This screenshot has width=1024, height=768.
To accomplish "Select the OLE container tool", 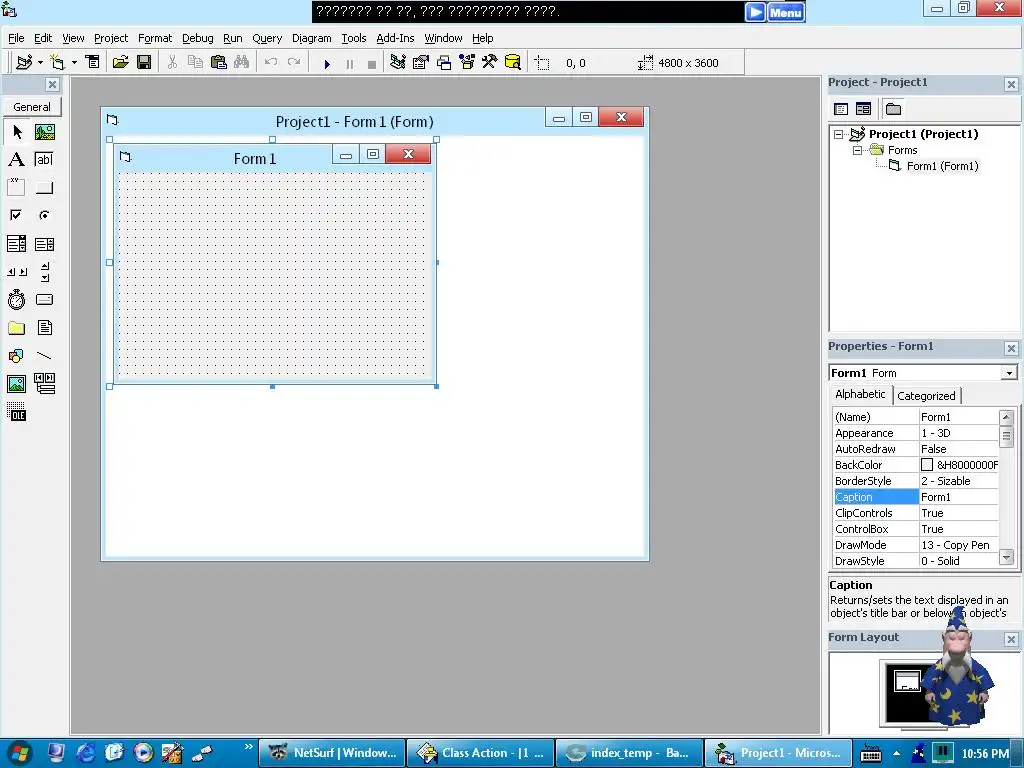I will [x=17, y=412].
